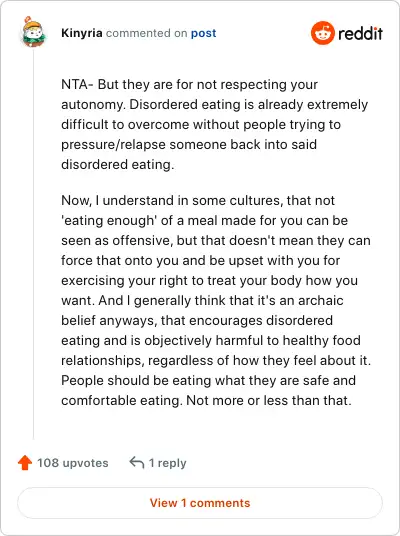Open the "View 1 comments" button

(200, 503)
